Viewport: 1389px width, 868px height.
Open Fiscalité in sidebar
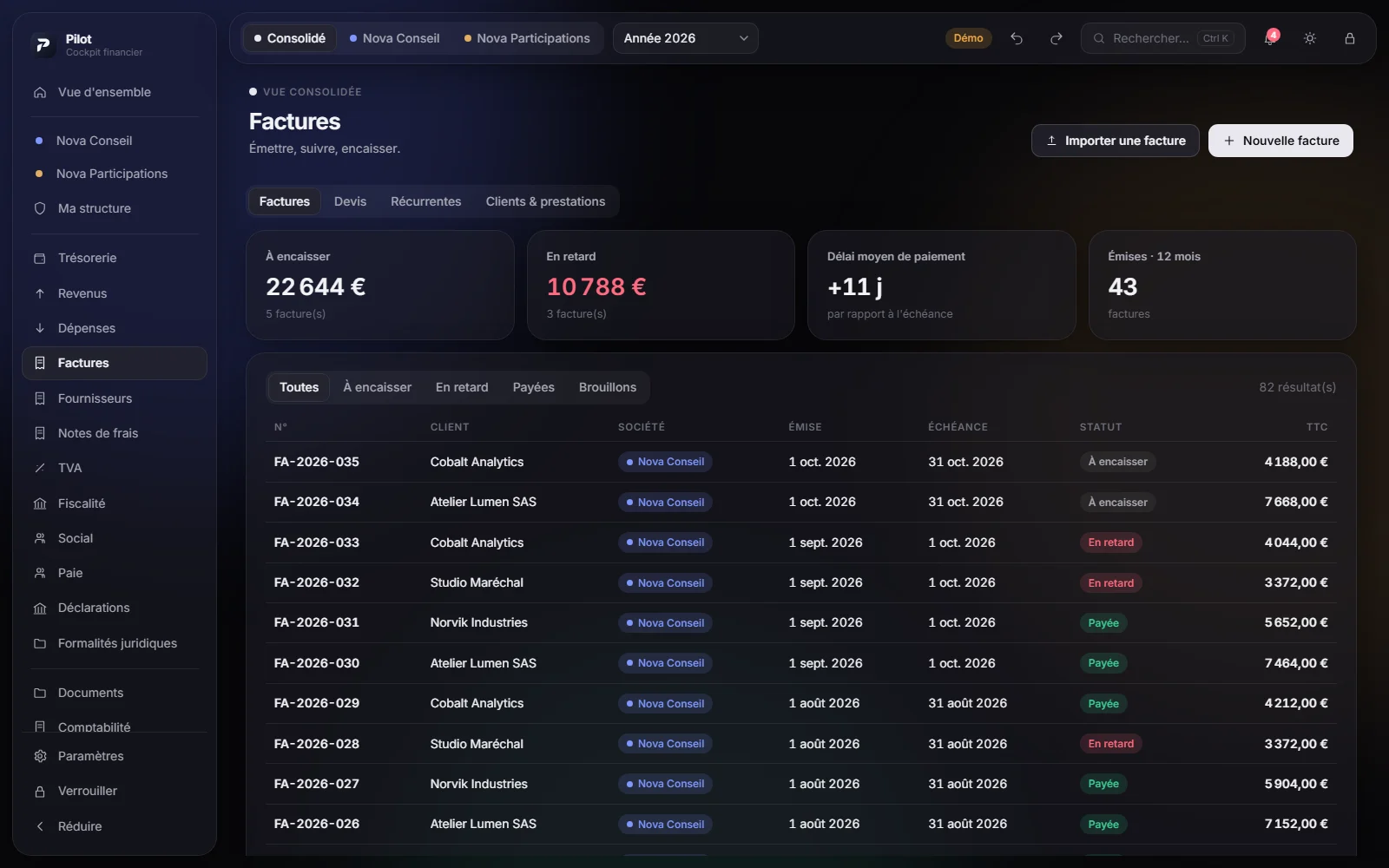click(x=115, y=503)
